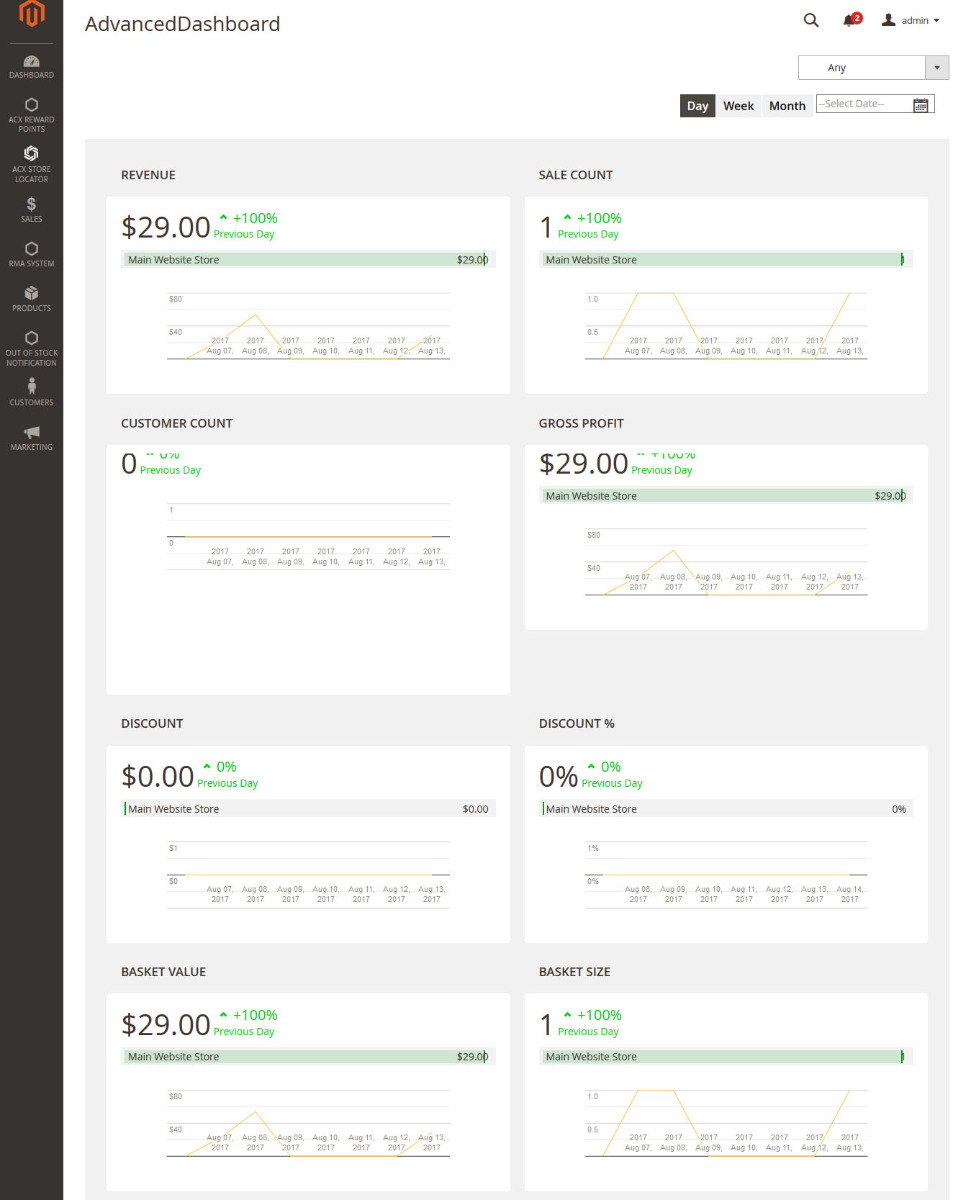Open the Dashboard sidebar icon
The image size is (971, 1200).
point(31,67)
